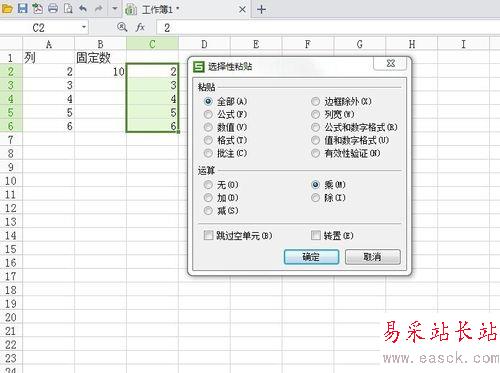Choose the 无(O) operation
The image size is (500, 373).
tap(221, 185)
